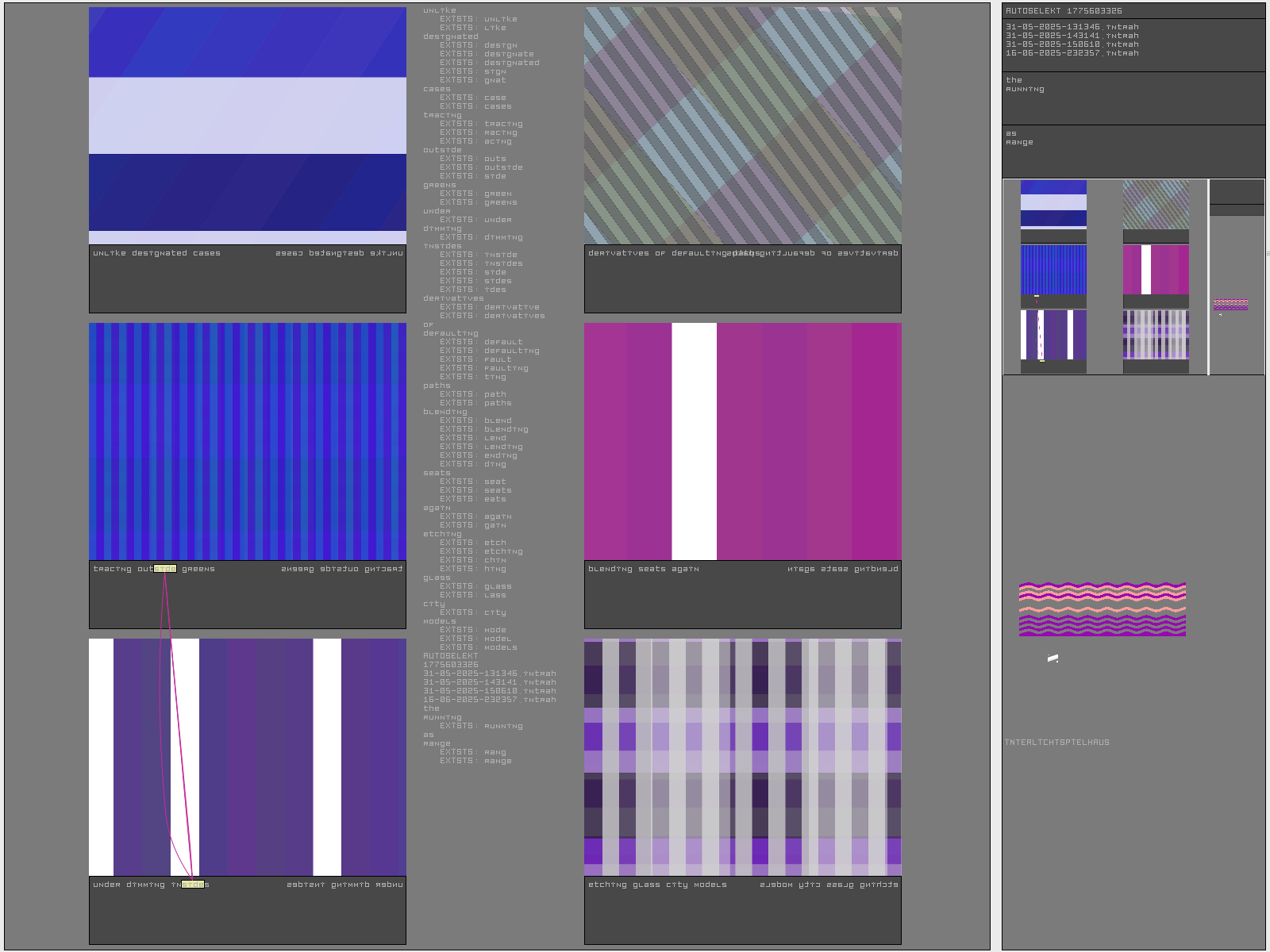
Task: Open the purple plaid grid panel
Action: (742, 757)
